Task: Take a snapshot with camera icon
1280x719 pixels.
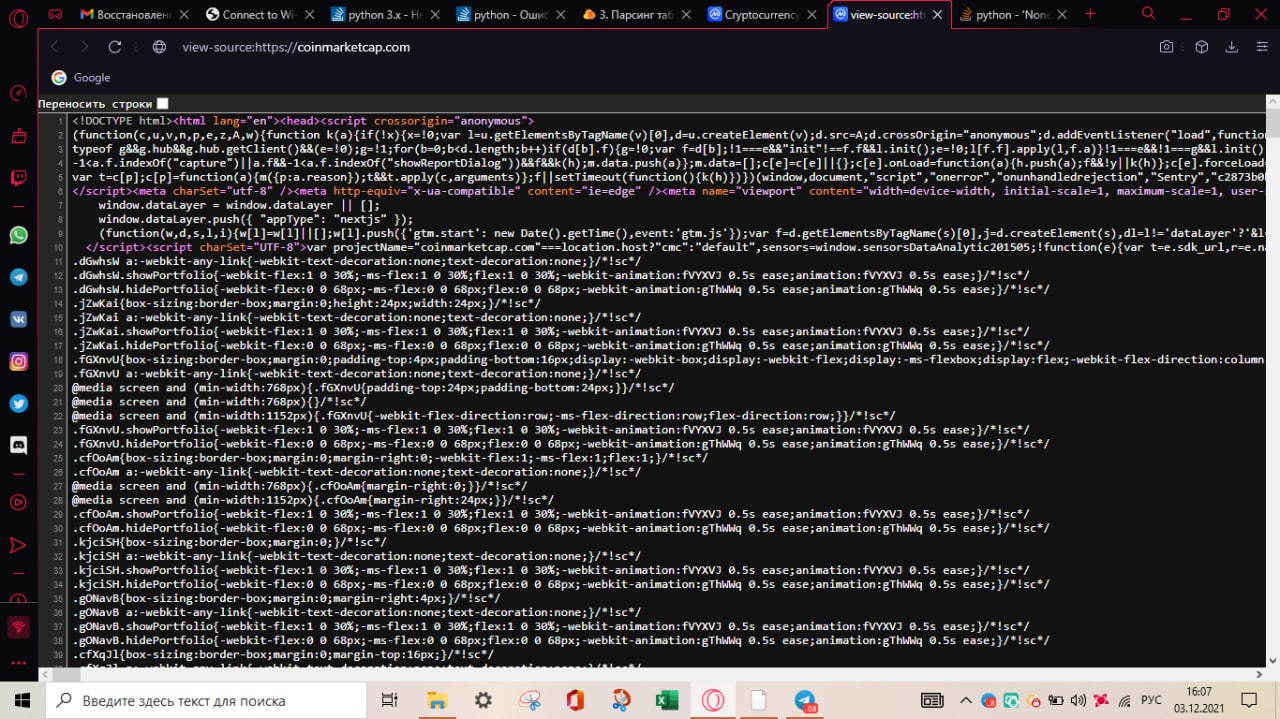Action: [x=1166, y=47]
